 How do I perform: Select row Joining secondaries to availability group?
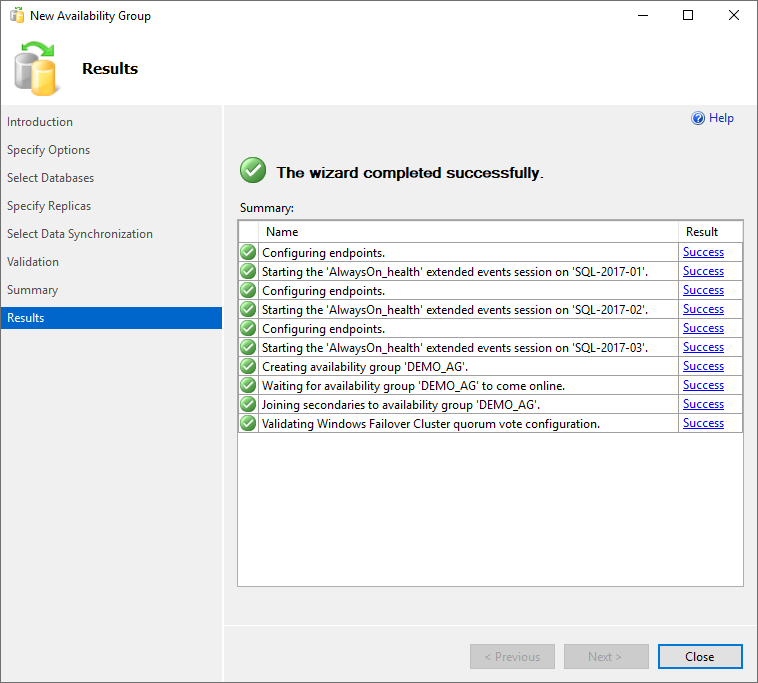click(491, 404)
